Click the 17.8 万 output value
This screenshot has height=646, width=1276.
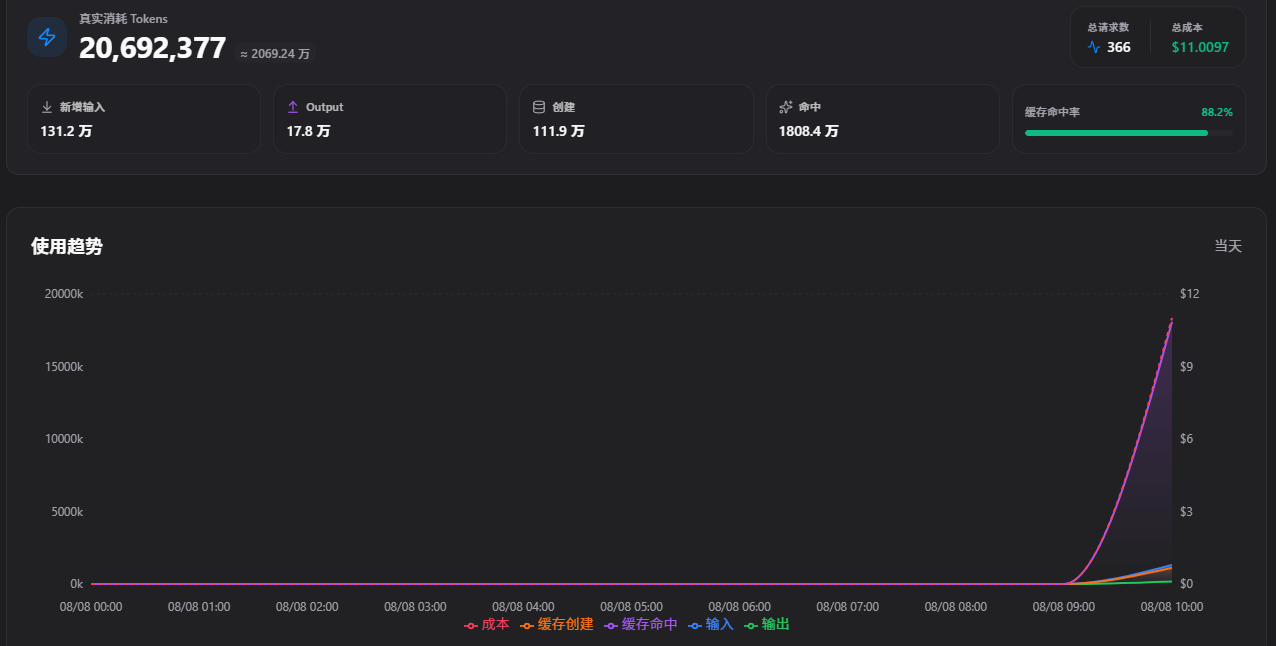(x=308, y=131)
